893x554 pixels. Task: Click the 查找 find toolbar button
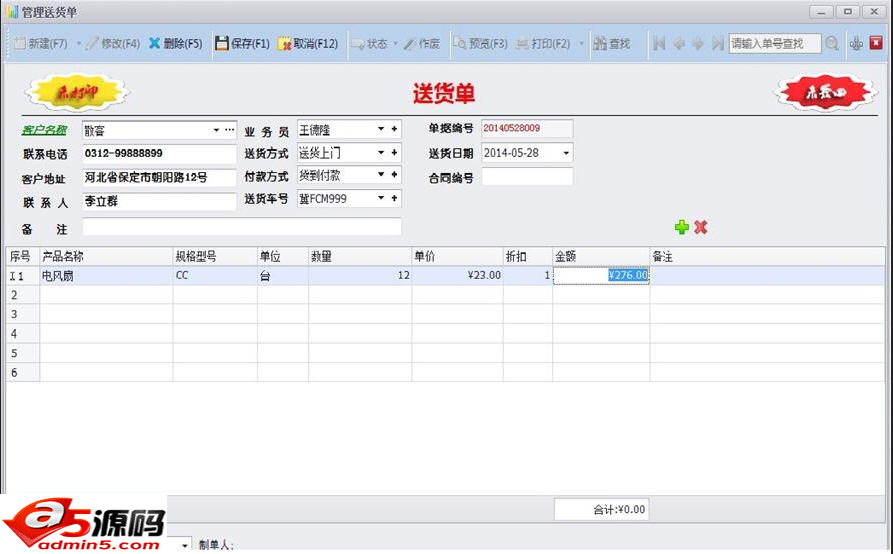point(612,44)
